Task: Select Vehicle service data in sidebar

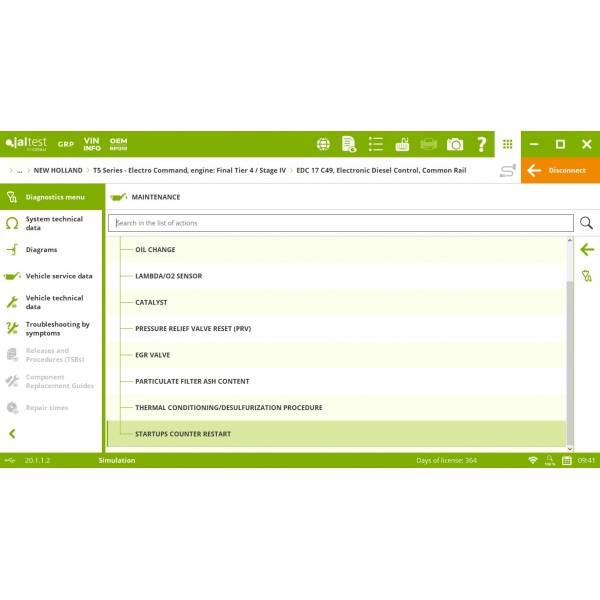Action: [x=58, y=276]
